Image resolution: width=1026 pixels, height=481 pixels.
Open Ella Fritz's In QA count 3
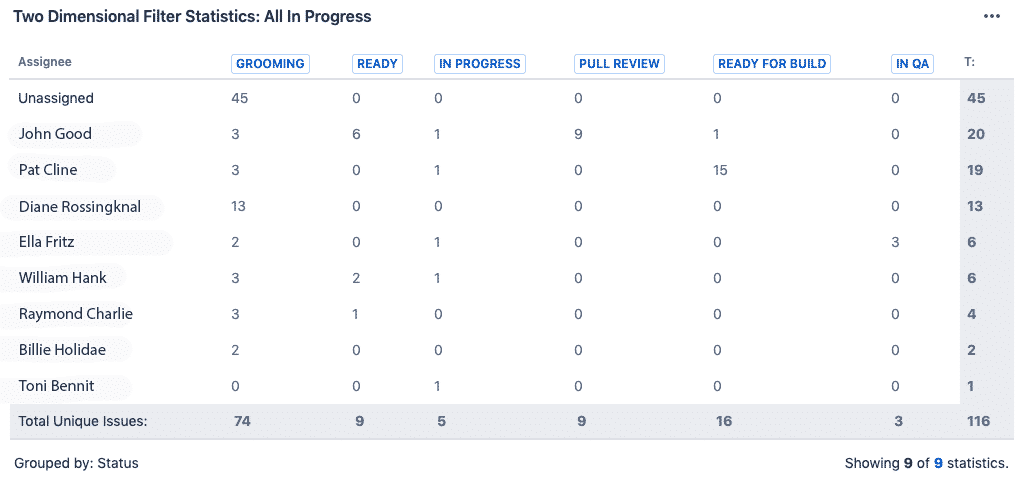[x=895, y=242]
